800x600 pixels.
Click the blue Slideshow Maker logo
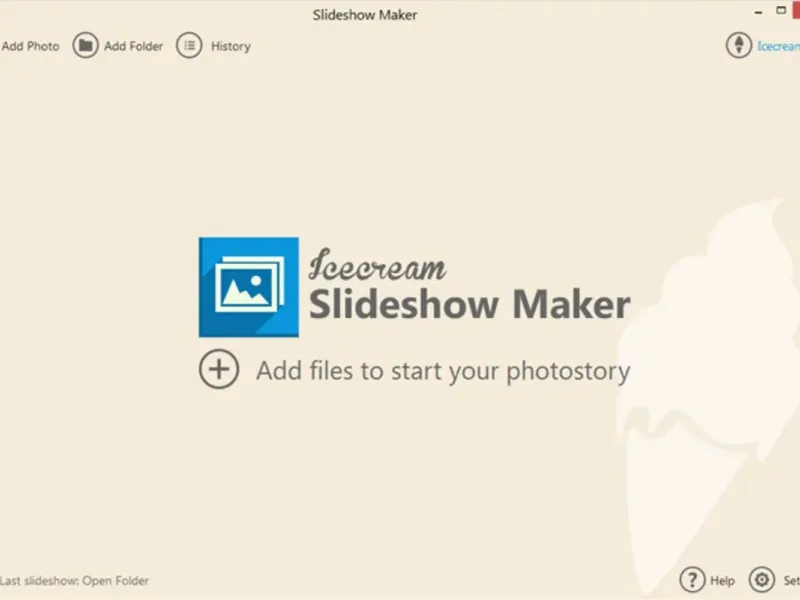(x=248, y=287)
